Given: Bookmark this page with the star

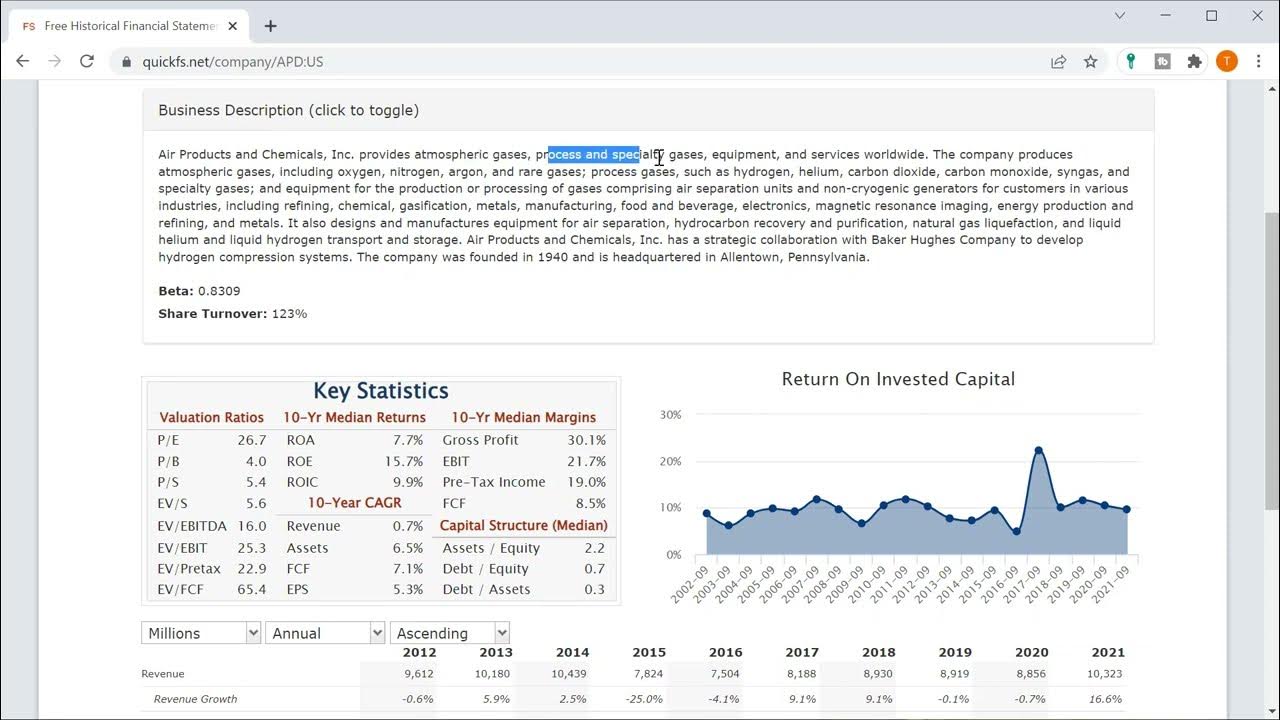Looking at the screenshot, I should 1090,61.
